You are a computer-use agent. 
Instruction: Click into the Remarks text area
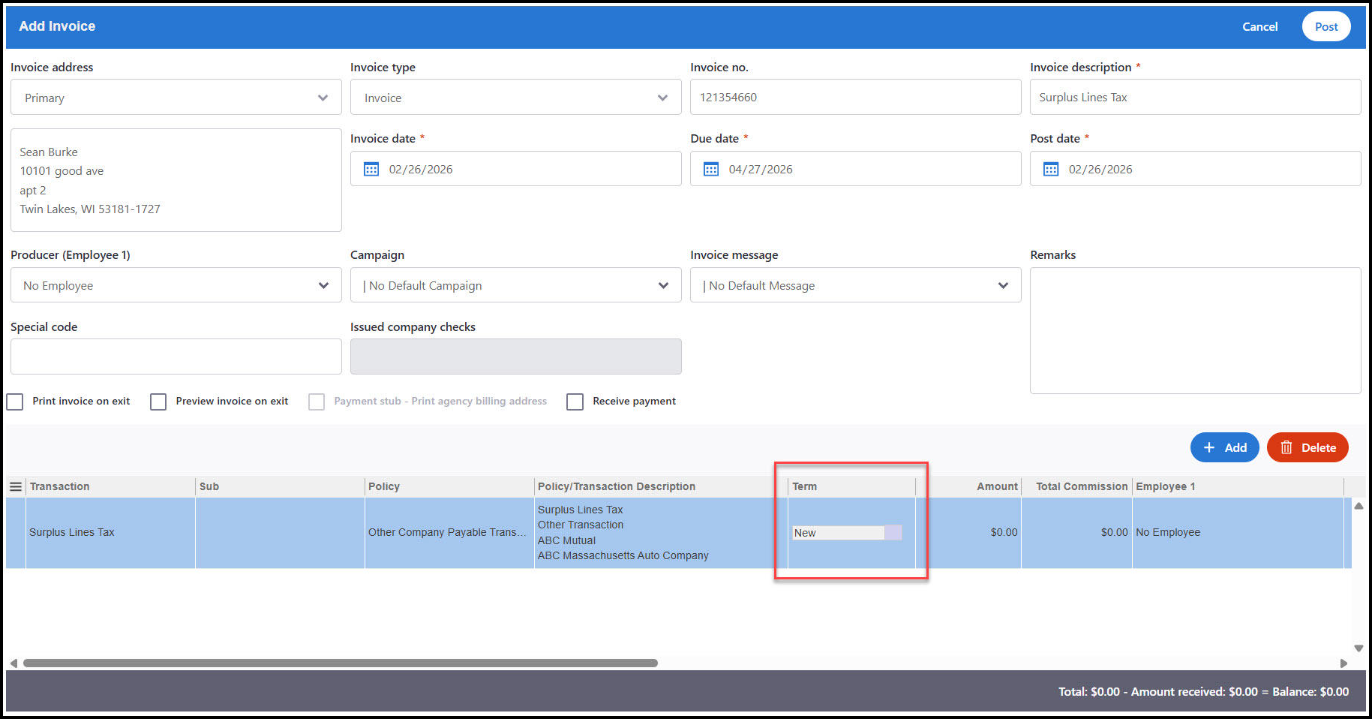[x=1195, y=330]
